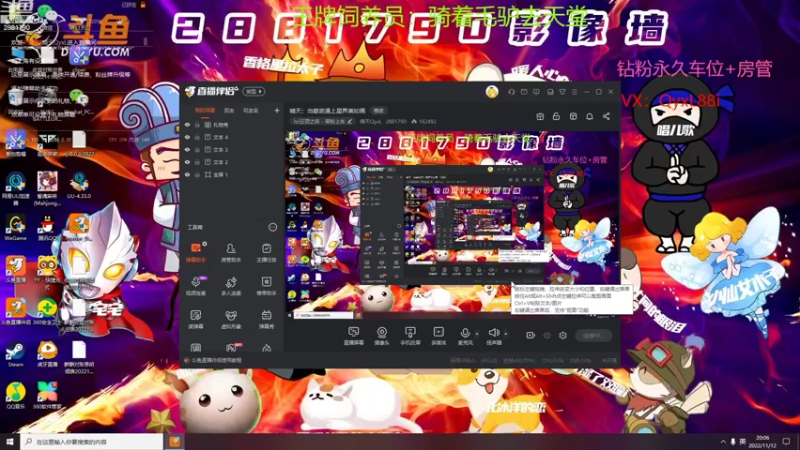Start 多人连麦 from the toolbox
800x450 pixels.
[x=231, y=286]
